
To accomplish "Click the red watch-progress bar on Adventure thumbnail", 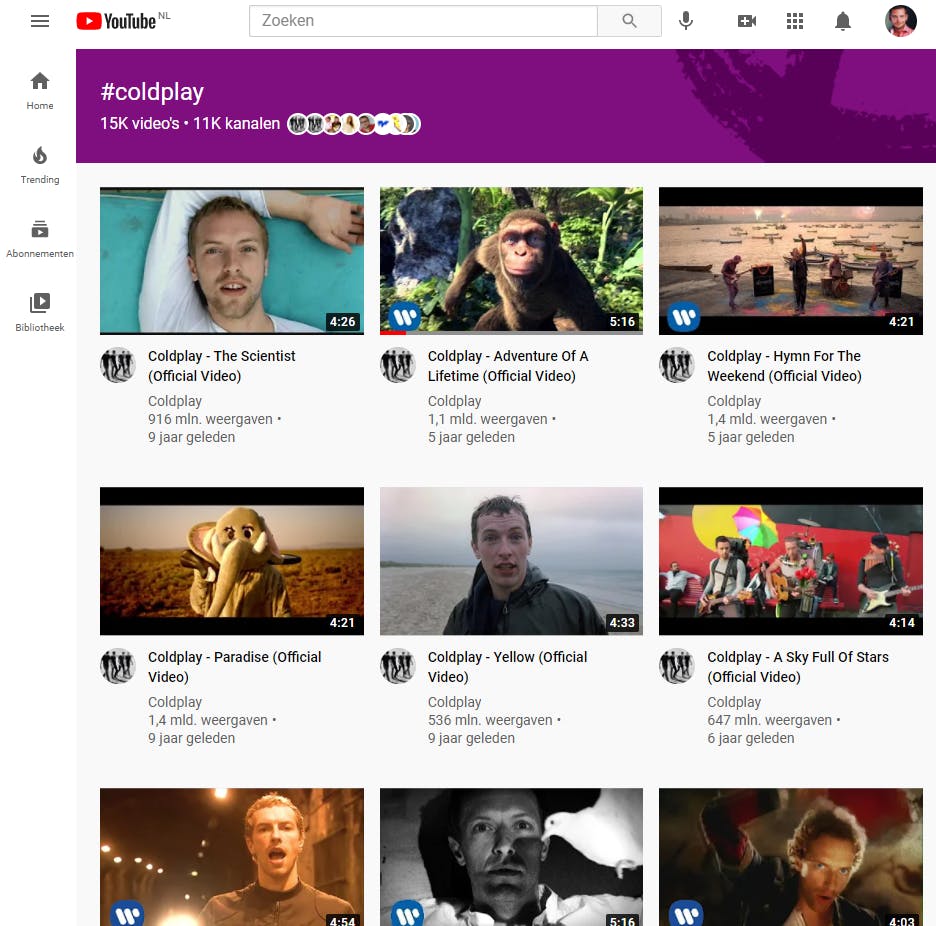I will point(393,333).
